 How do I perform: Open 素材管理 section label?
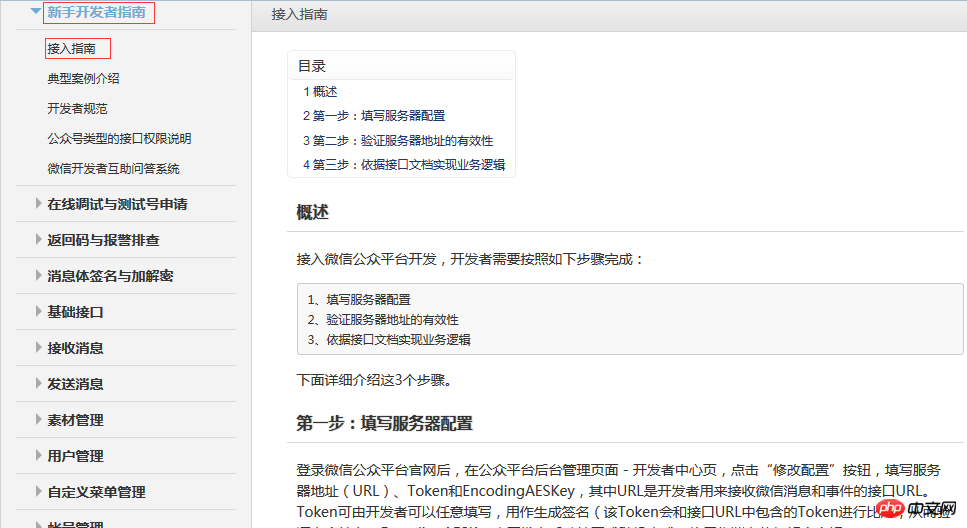tap(75, 420)
